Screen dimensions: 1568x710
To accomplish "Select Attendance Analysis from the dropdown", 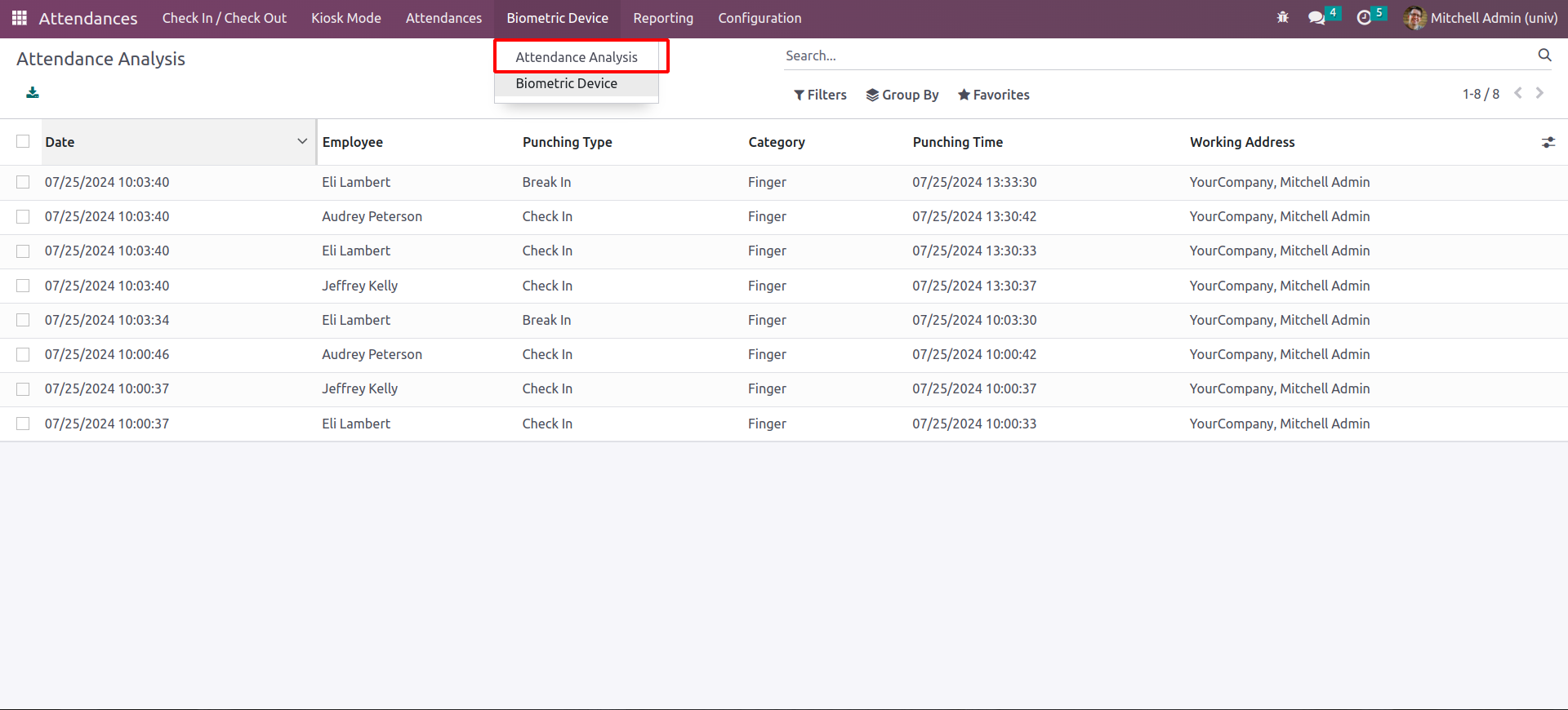I will (577, 57).
